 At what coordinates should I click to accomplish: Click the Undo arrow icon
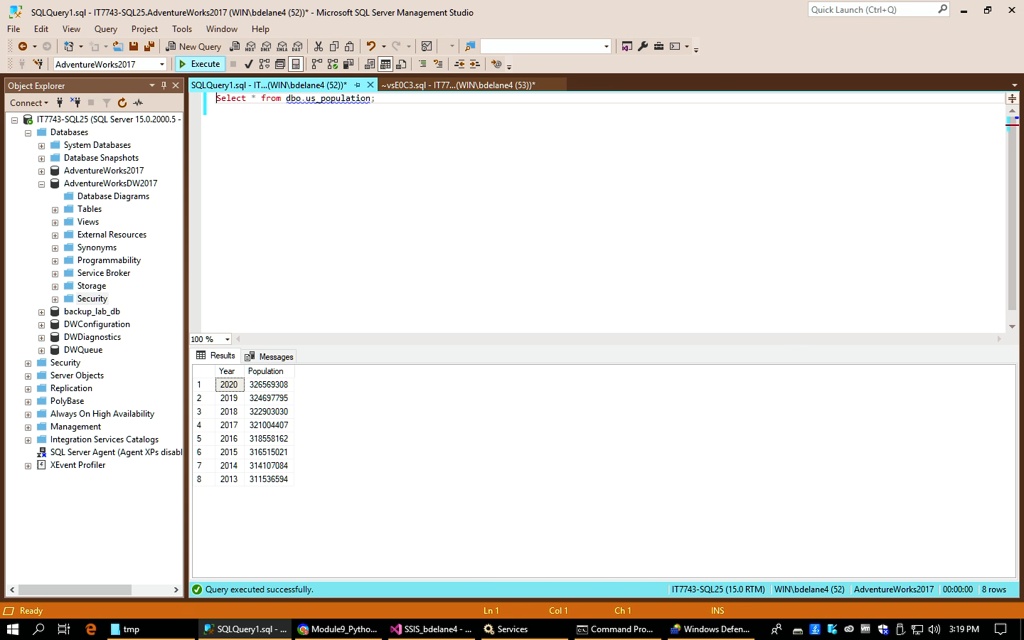[371, 46]
